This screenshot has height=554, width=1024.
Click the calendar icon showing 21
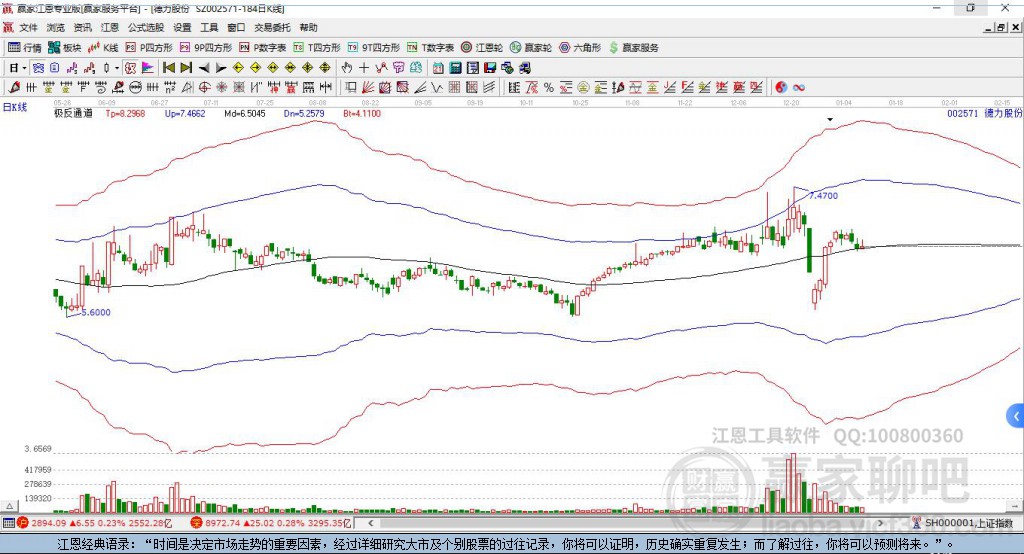tap(438, 68)
